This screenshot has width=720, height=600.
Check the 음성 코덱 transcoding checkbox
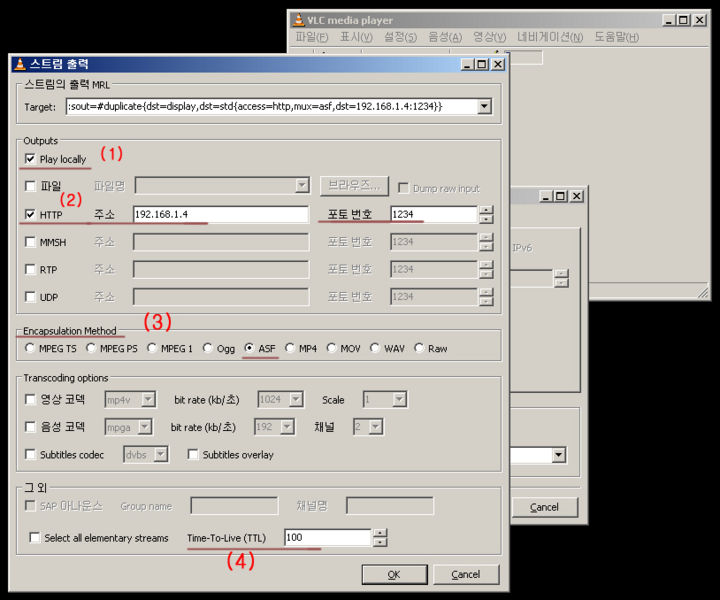(30, 427)
